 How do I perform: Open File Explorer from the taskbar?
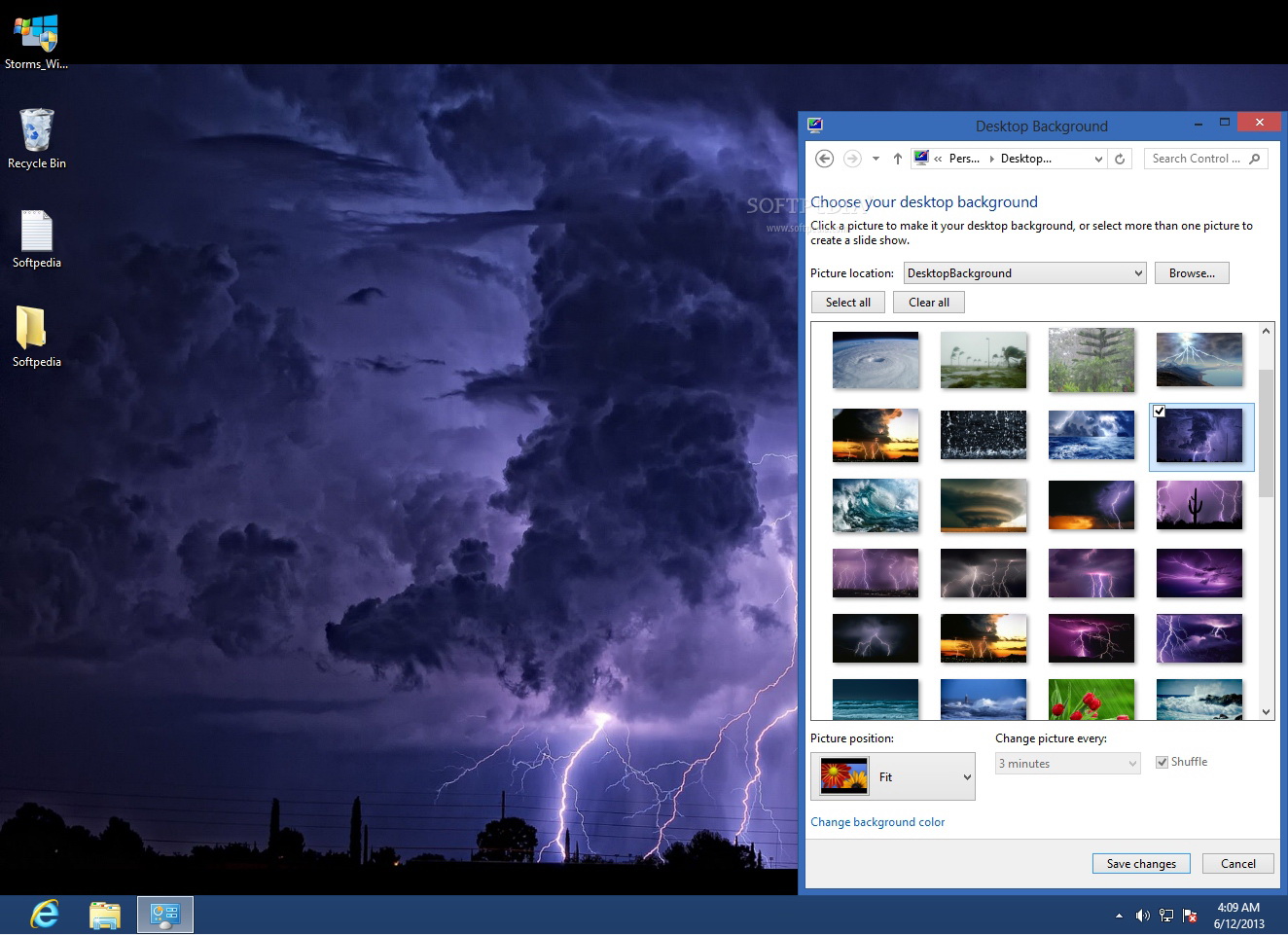[x=105, y=915]
